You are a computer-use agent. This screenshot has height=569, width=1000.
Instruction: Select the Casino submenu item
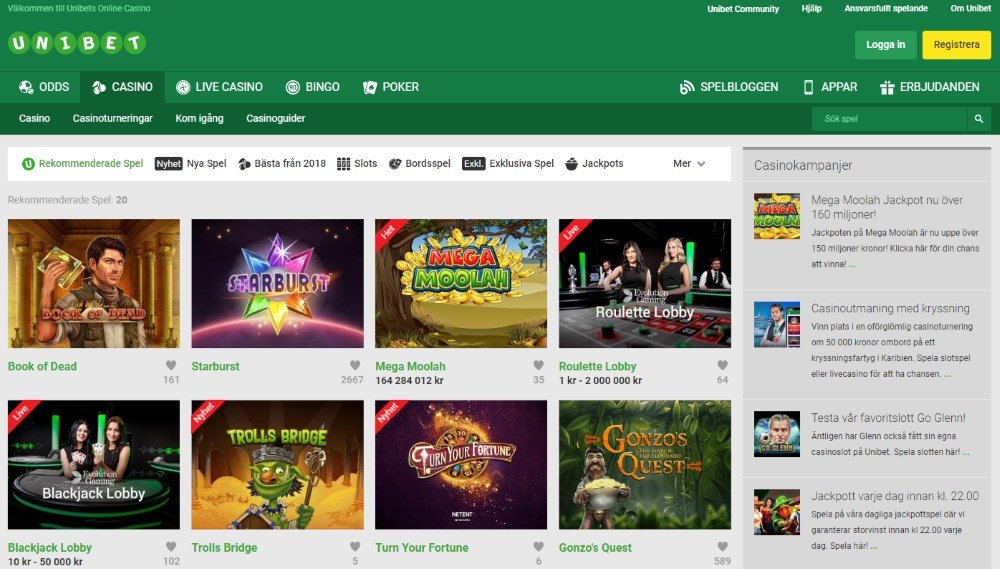pyautogui.click(x=34, y=118)
